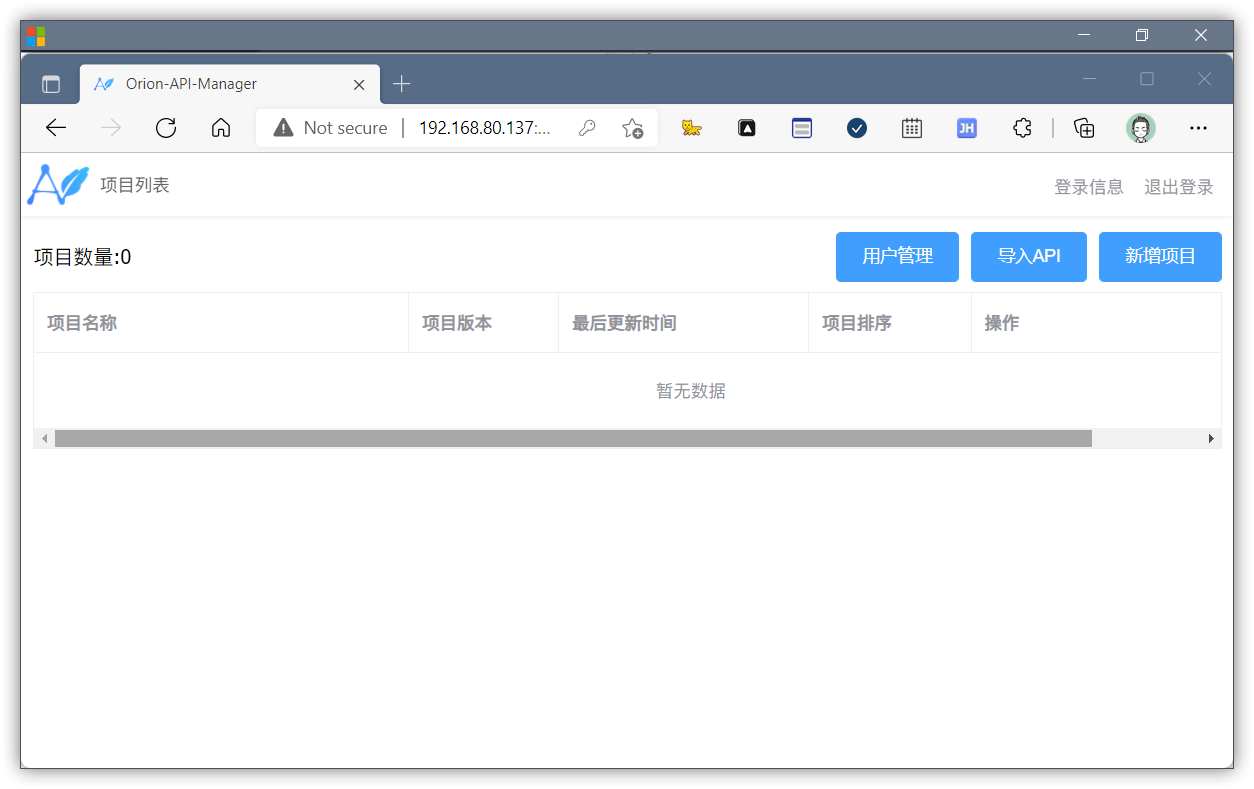The height and width of the screenshot is (789, 1254).
Task: Go back to the previous page
Action: (56, 128)
